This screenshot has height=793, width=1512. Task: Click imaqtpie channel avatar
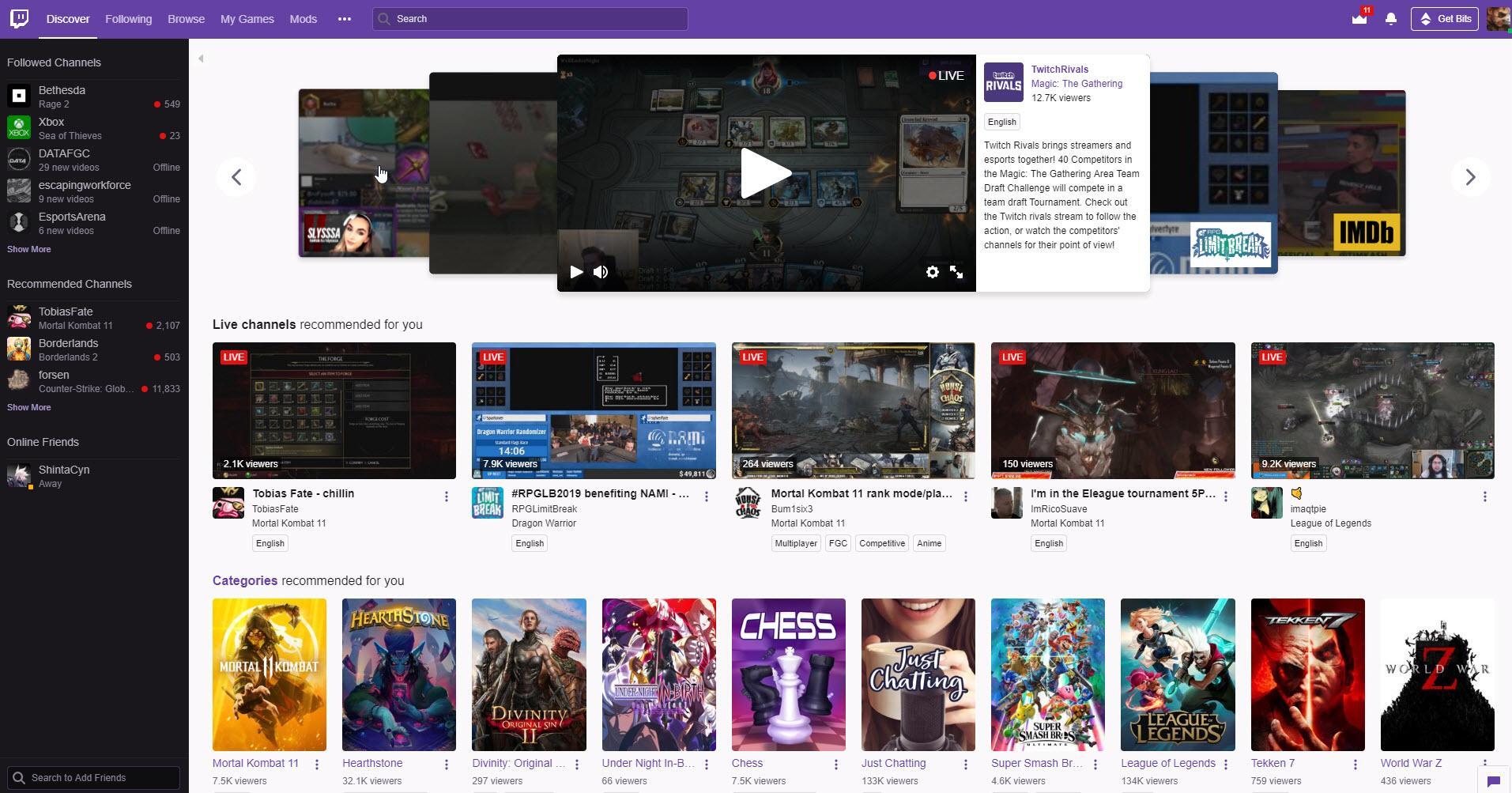tap(1267, 503)
